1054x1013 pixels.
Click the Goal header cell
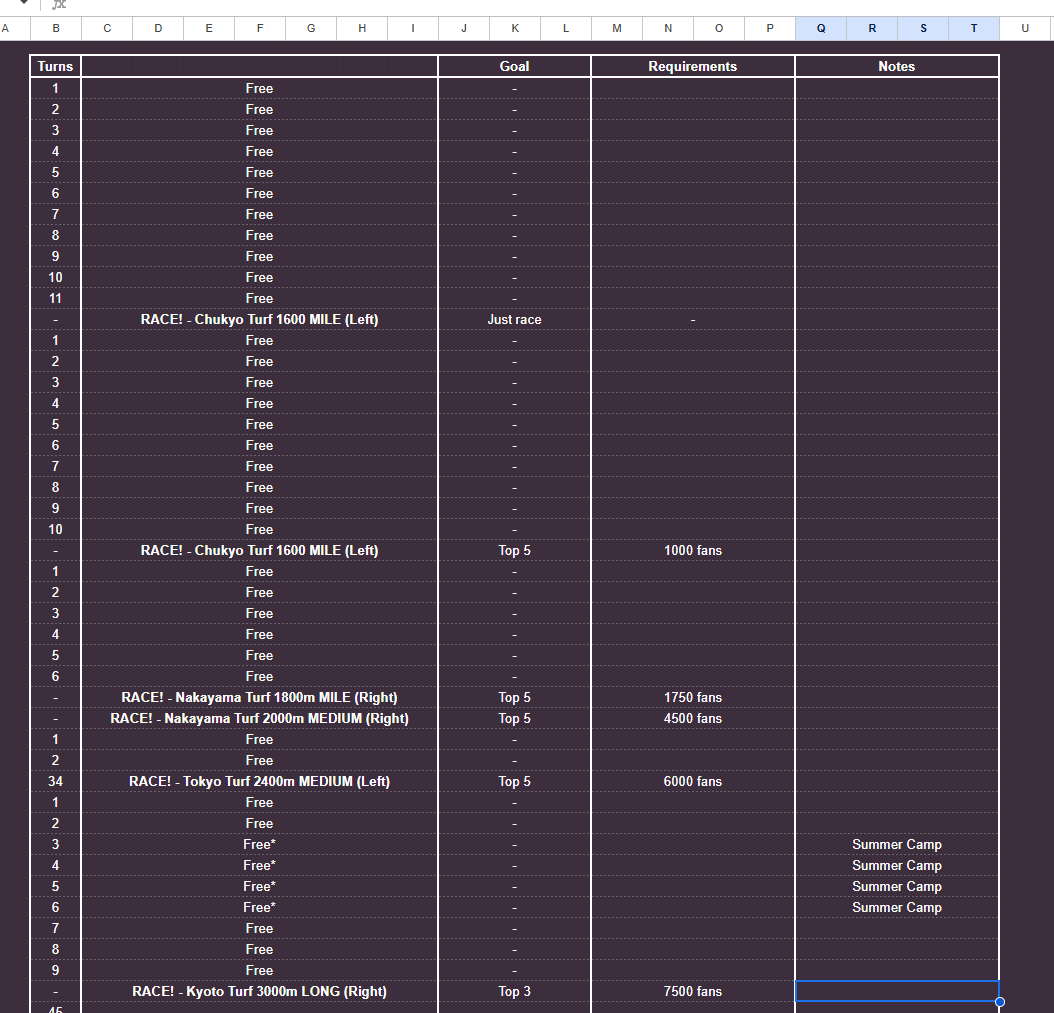click(x=514, y=67)
